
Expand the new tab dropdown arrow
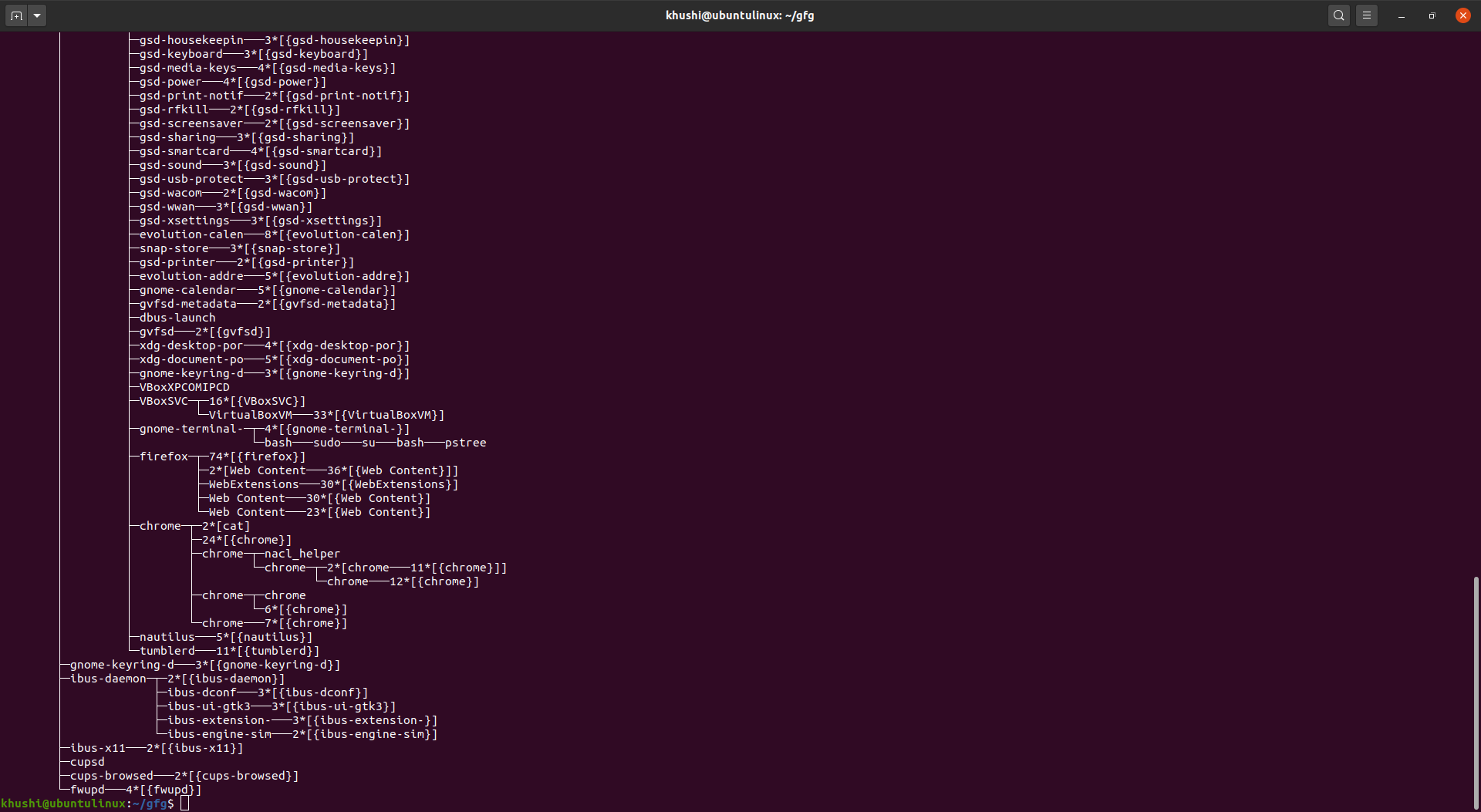coord(37,15)
